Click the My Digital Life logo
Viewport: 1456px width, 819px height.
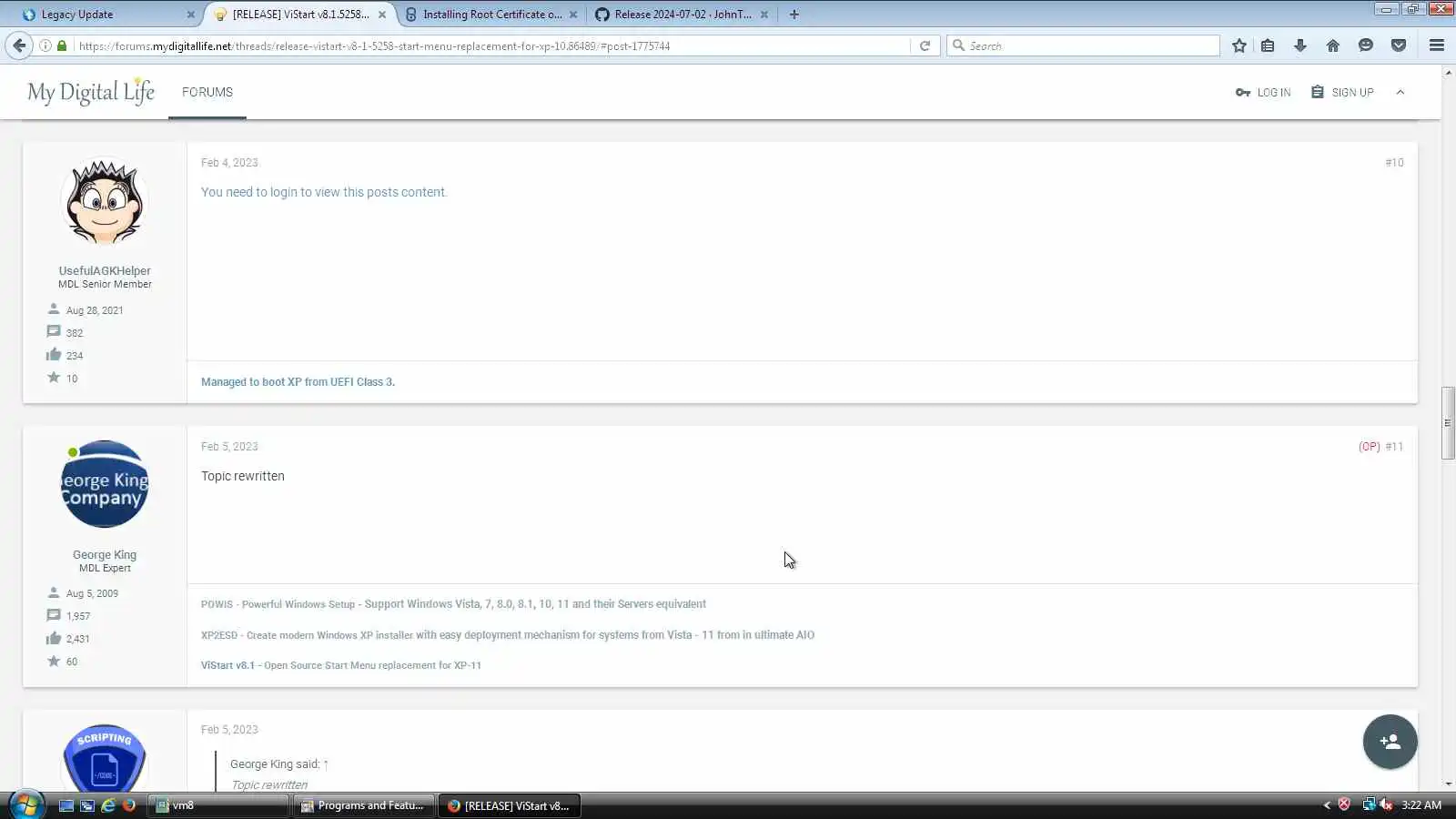[91, 92]
